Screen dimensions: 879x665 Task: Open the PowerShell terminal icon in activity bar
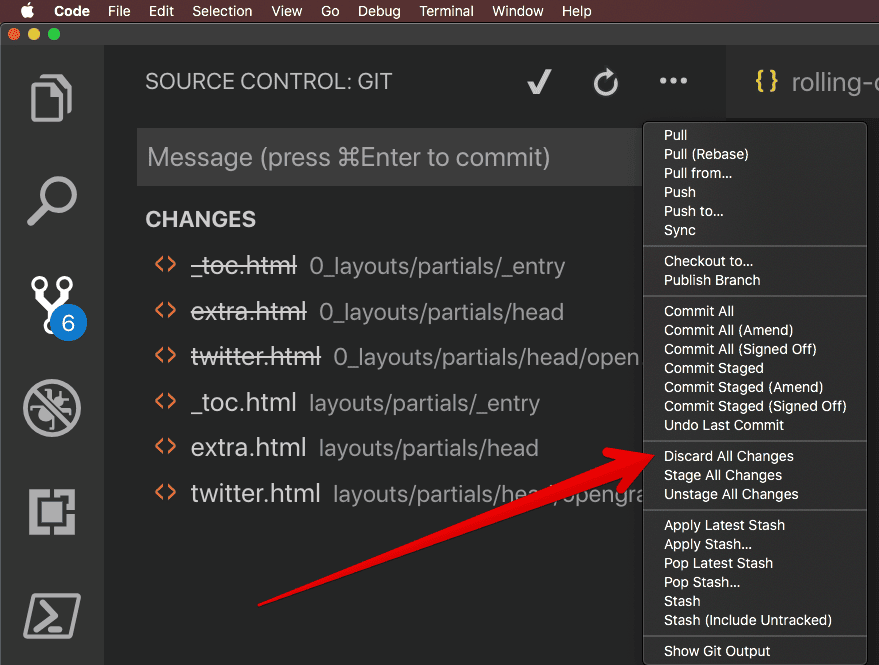click(x=52, y=616)
